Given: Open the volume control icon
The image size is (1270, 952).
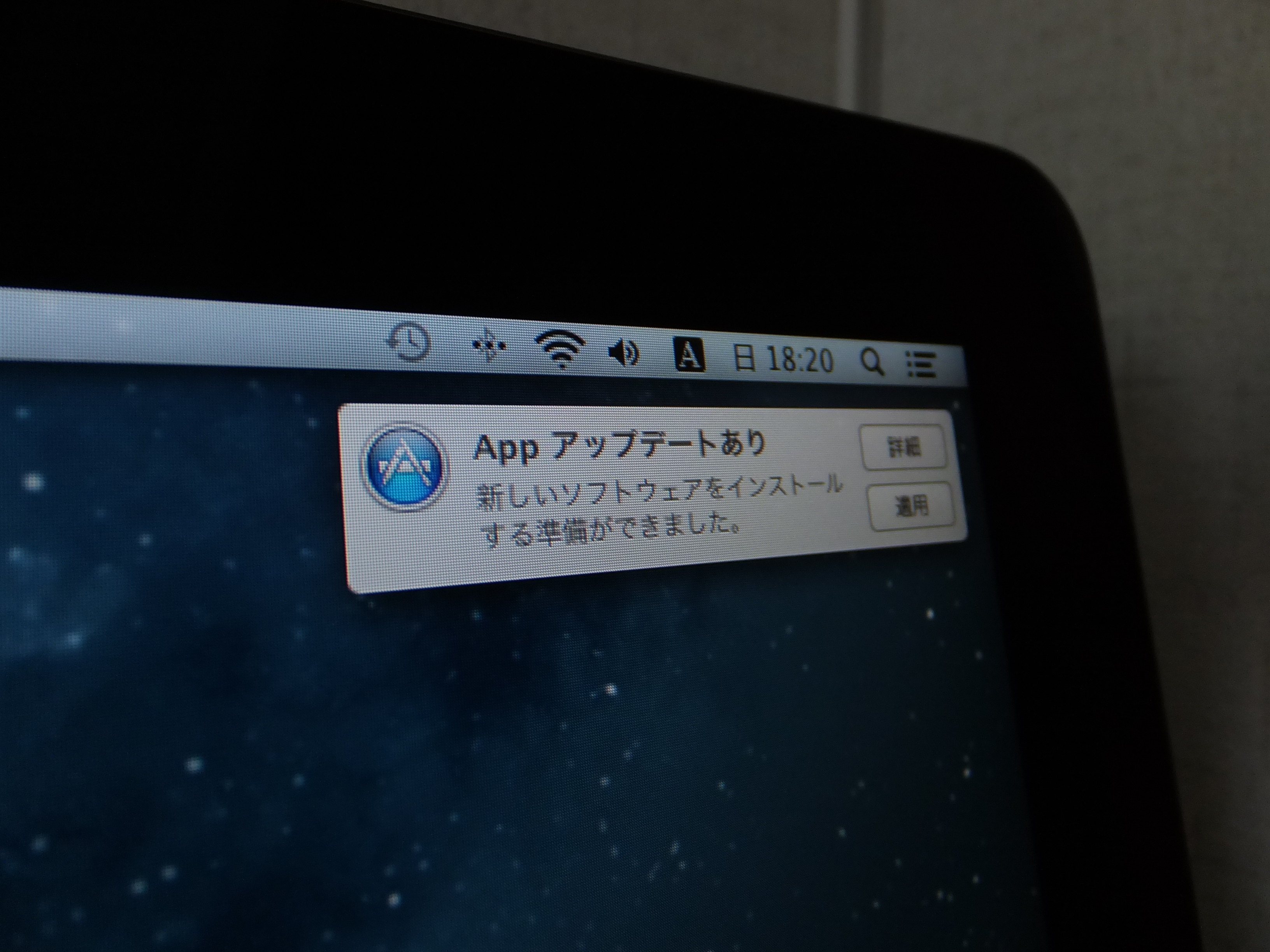Looking at the screenshot, I should pos(624,353).
